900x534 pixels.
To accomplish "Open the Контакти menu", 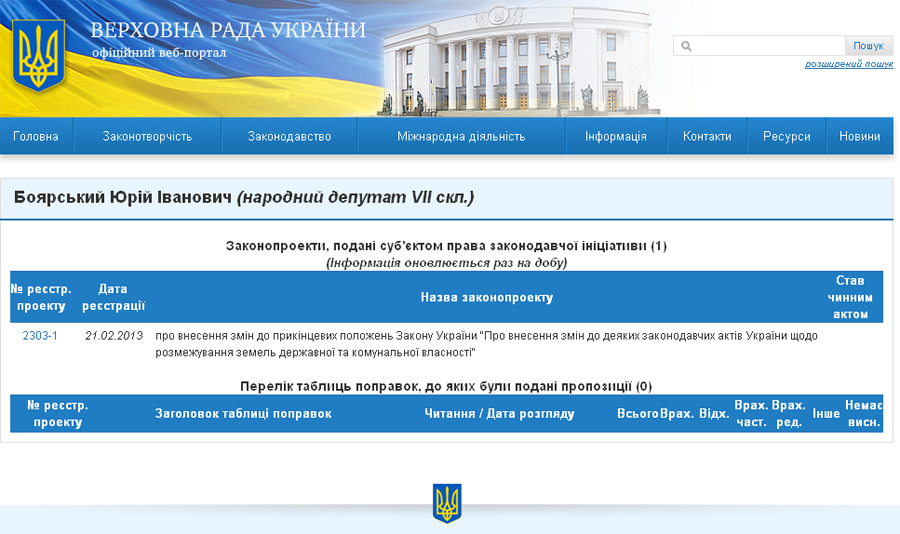I will click(x=707, y=136).
